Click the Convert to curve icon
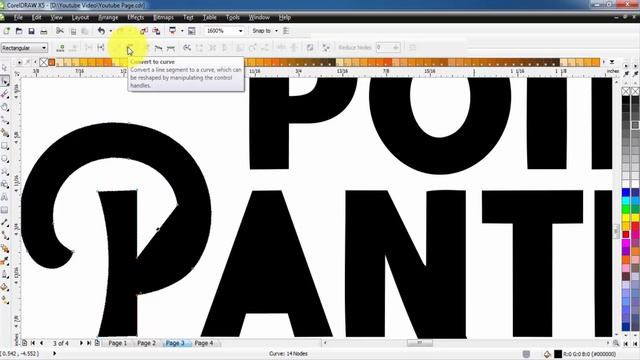The height and width of the screenshot is (360, 640). coord(130,48)
